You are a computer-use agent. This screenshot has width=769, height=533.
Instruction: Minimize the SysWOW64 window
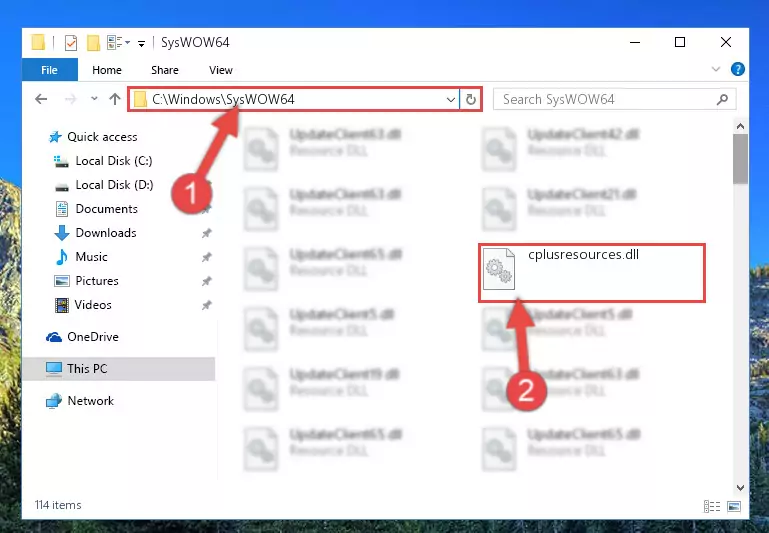(635, 43)
